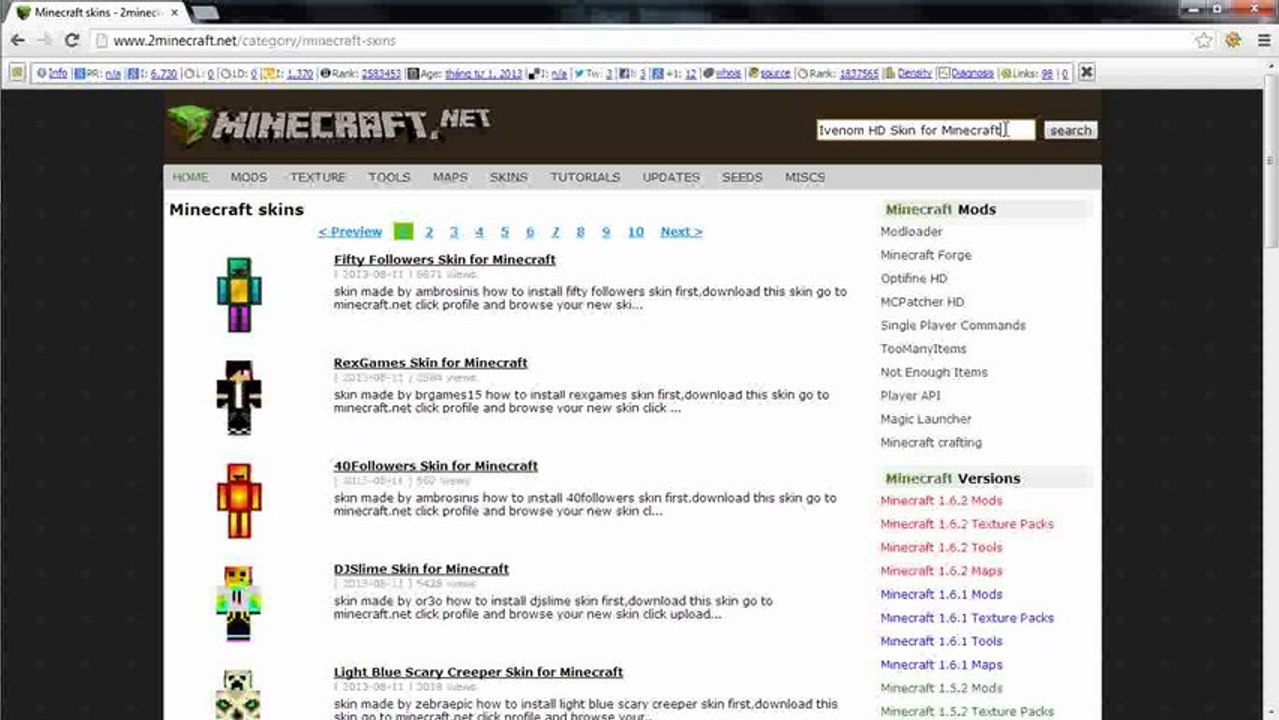This screenshot has width=1279, height=720.
Task: Click the browser forward arrow
Action: point(44,41)
